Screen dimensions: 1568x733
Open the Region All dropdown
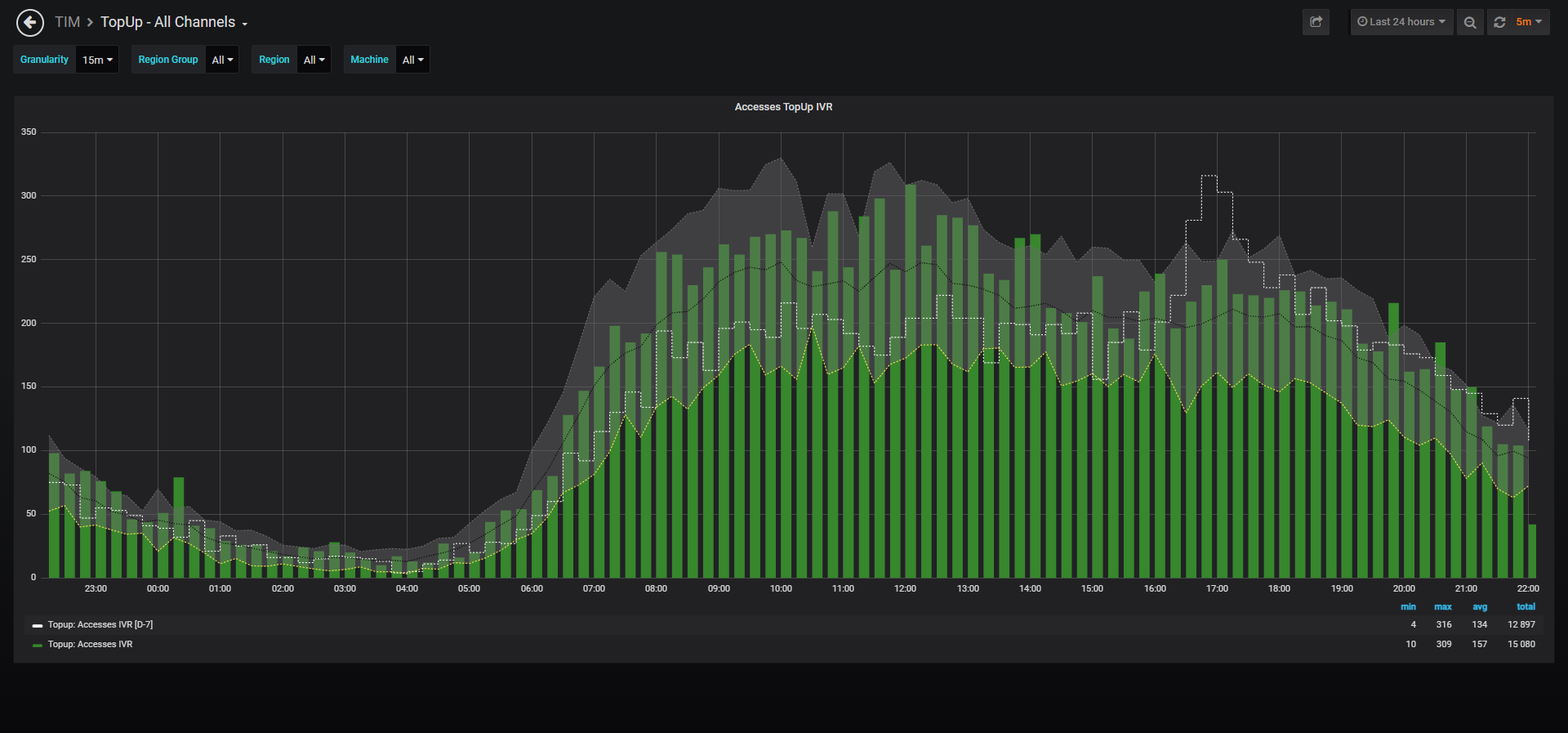(314, 60)
